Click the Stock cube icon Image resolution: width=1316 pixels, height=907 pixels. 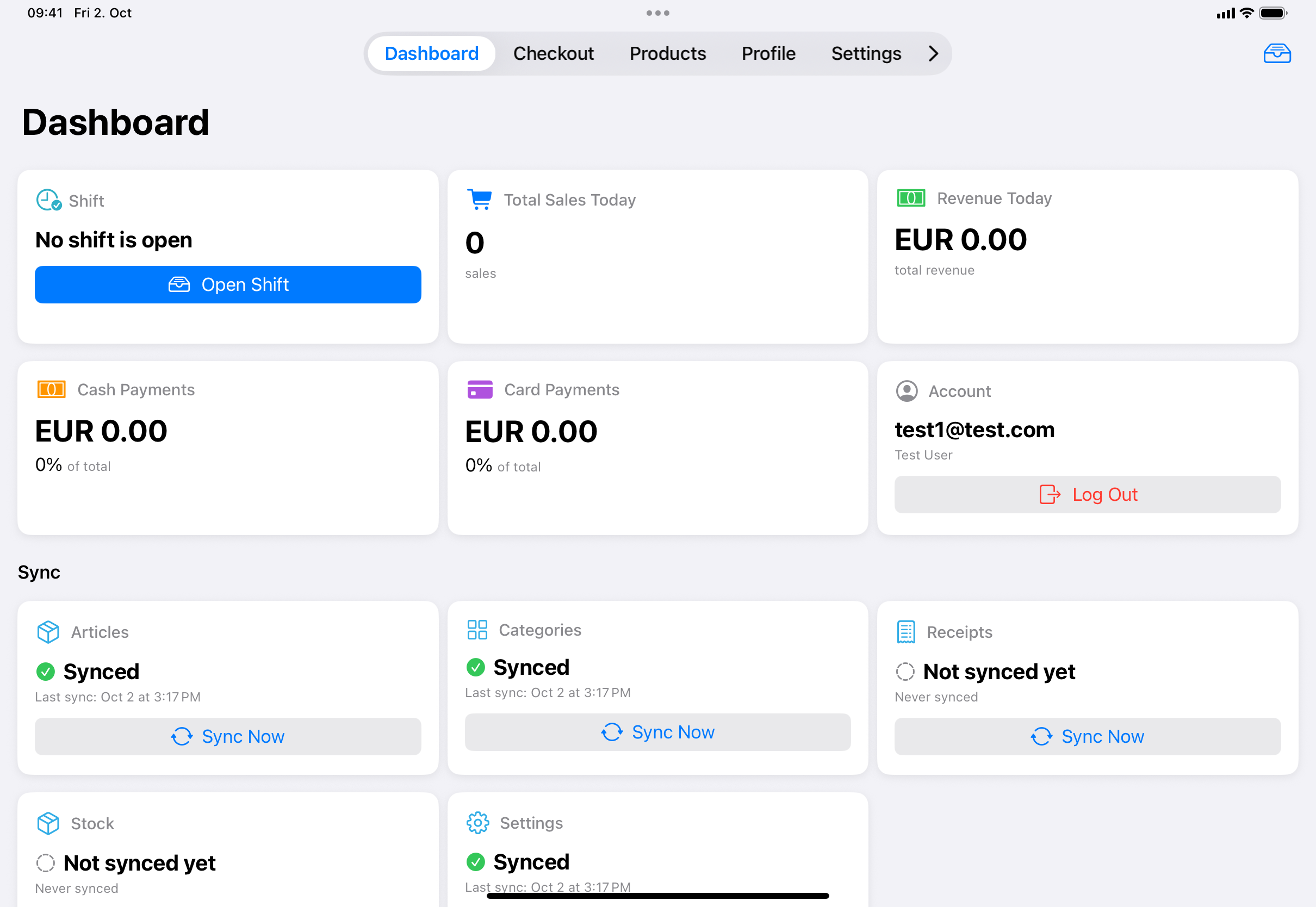point(48,823)
